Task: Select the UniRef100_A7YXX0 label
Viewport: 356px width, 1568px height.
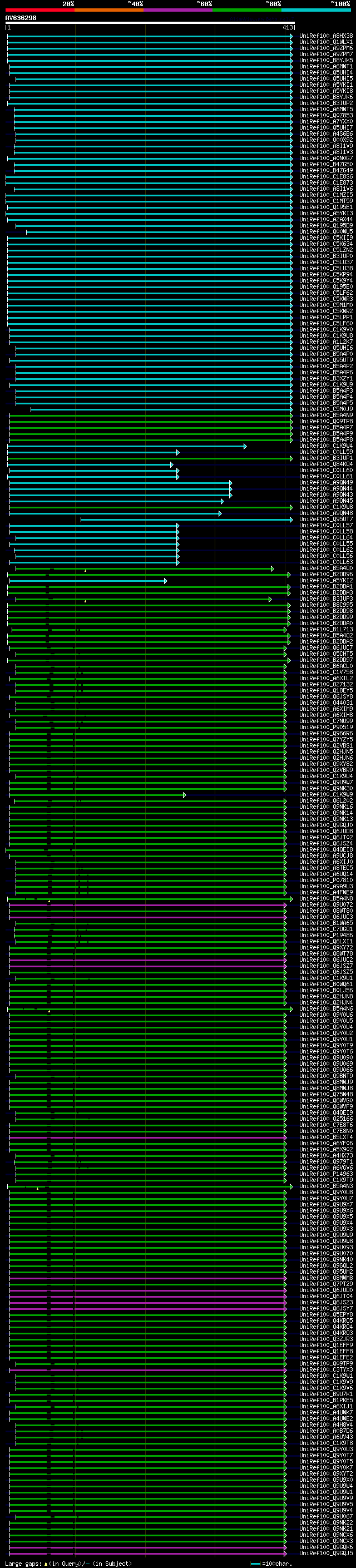Action: (325, 122)
